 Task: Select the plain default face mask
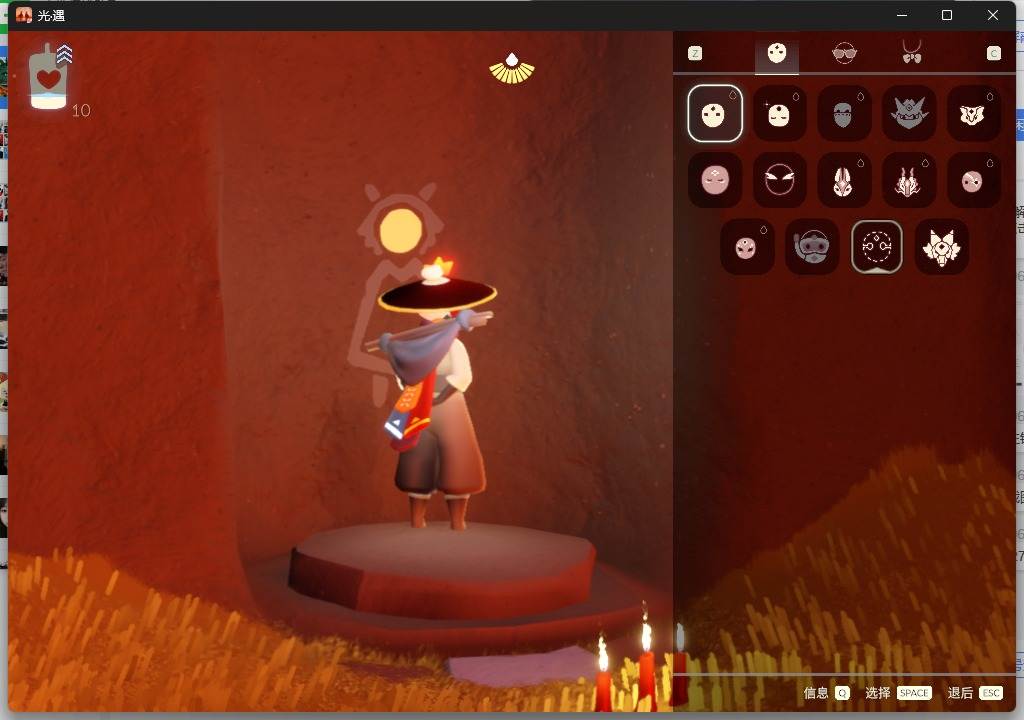click(x=714, y=114)
